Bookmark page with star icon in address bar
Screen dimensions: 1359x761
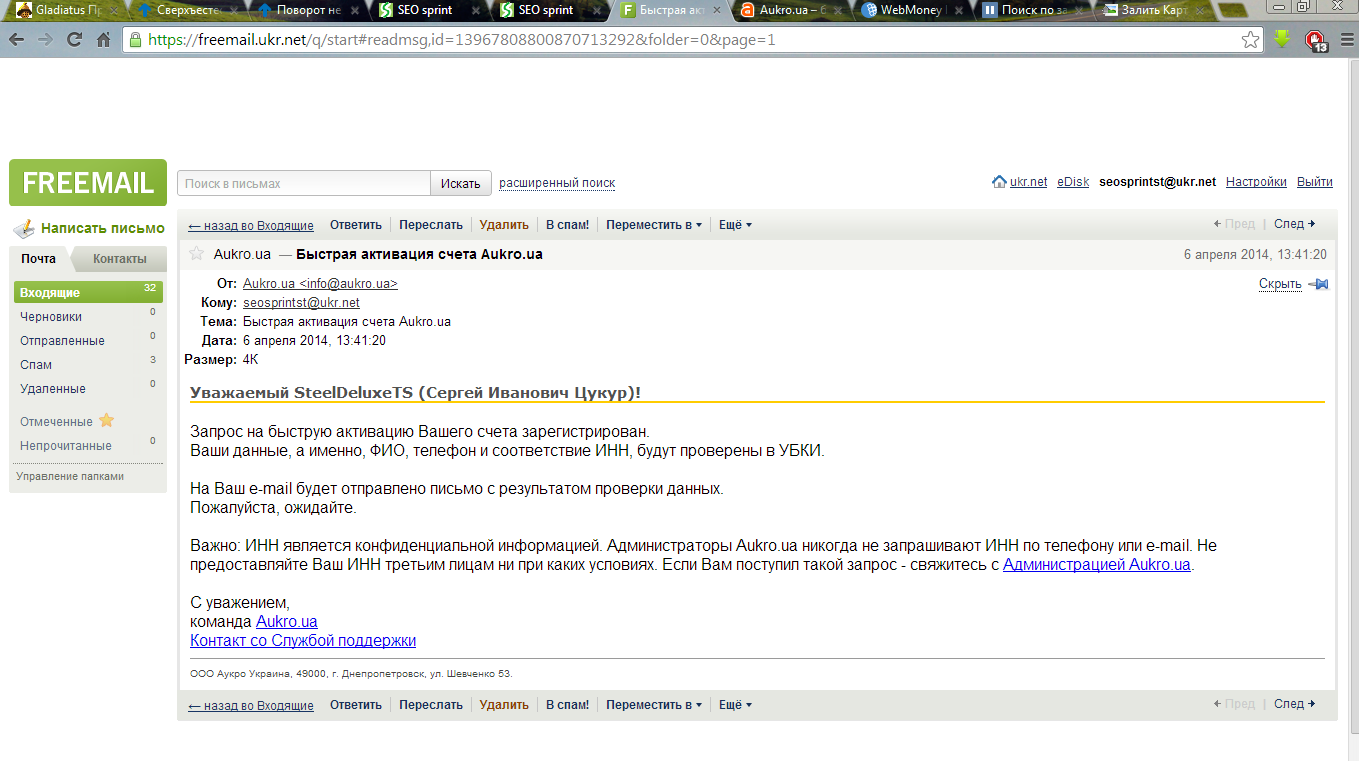point(1250,41)
